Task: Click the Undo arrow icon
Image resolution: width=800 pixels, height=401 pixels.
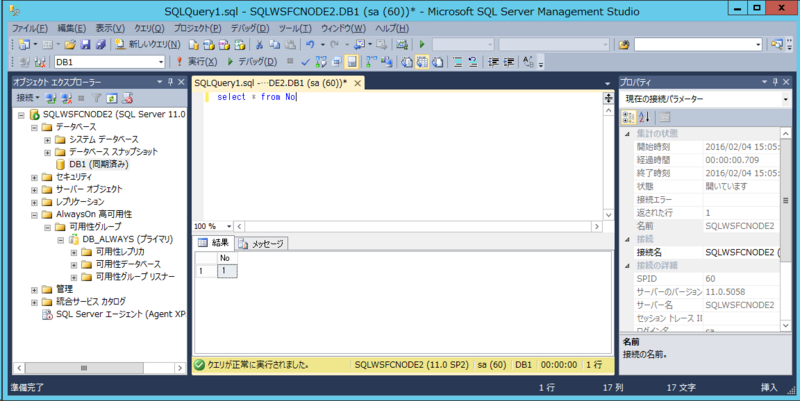Action: point(310,45)
